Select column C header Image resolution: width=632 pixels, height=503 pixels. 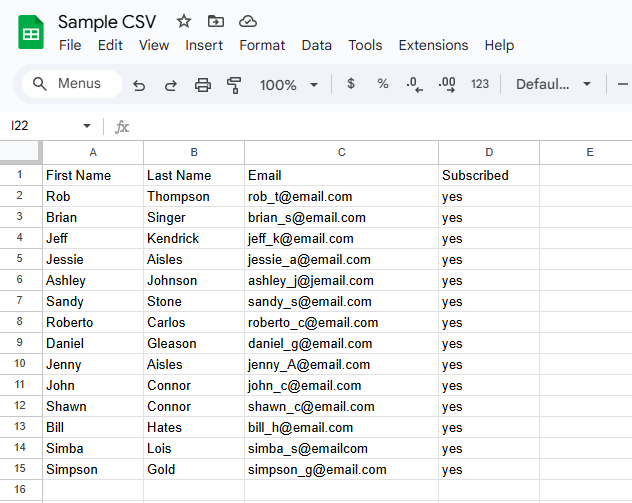coord(341,152)
